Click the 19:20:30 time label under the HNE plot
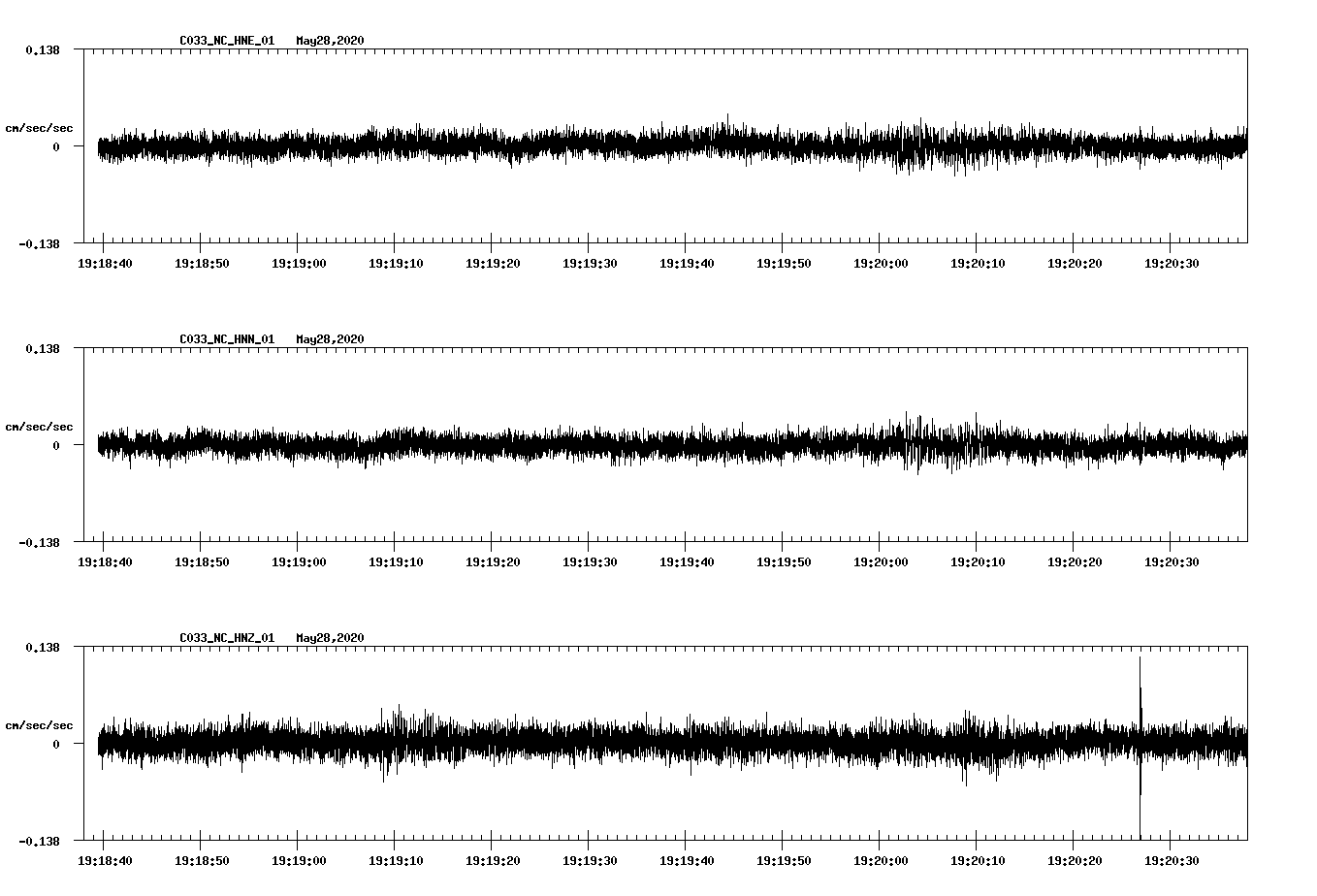This screenshot has height=896, width=1317. point(1172,263)
